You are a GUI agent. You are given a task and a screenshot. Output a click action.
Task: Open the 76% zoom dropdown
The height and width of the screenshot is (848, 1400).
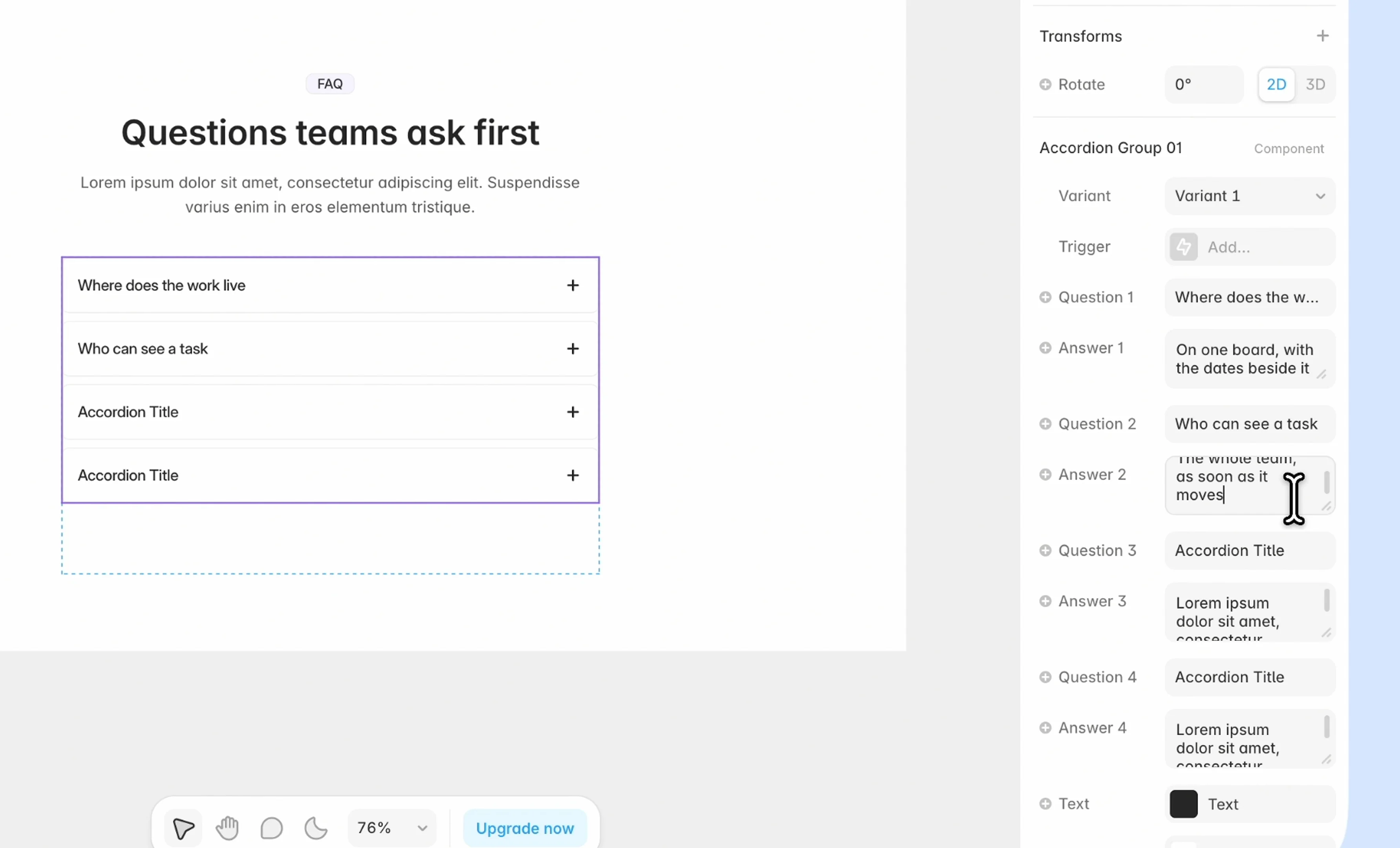click(x=392, y=828)
